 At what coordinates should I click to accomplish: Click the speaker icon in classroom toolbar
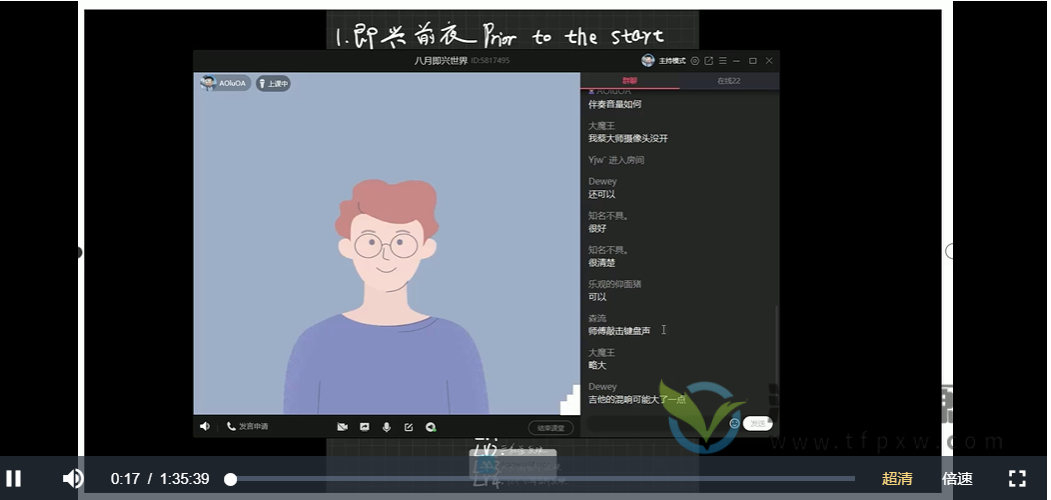[x=204, y=426]
